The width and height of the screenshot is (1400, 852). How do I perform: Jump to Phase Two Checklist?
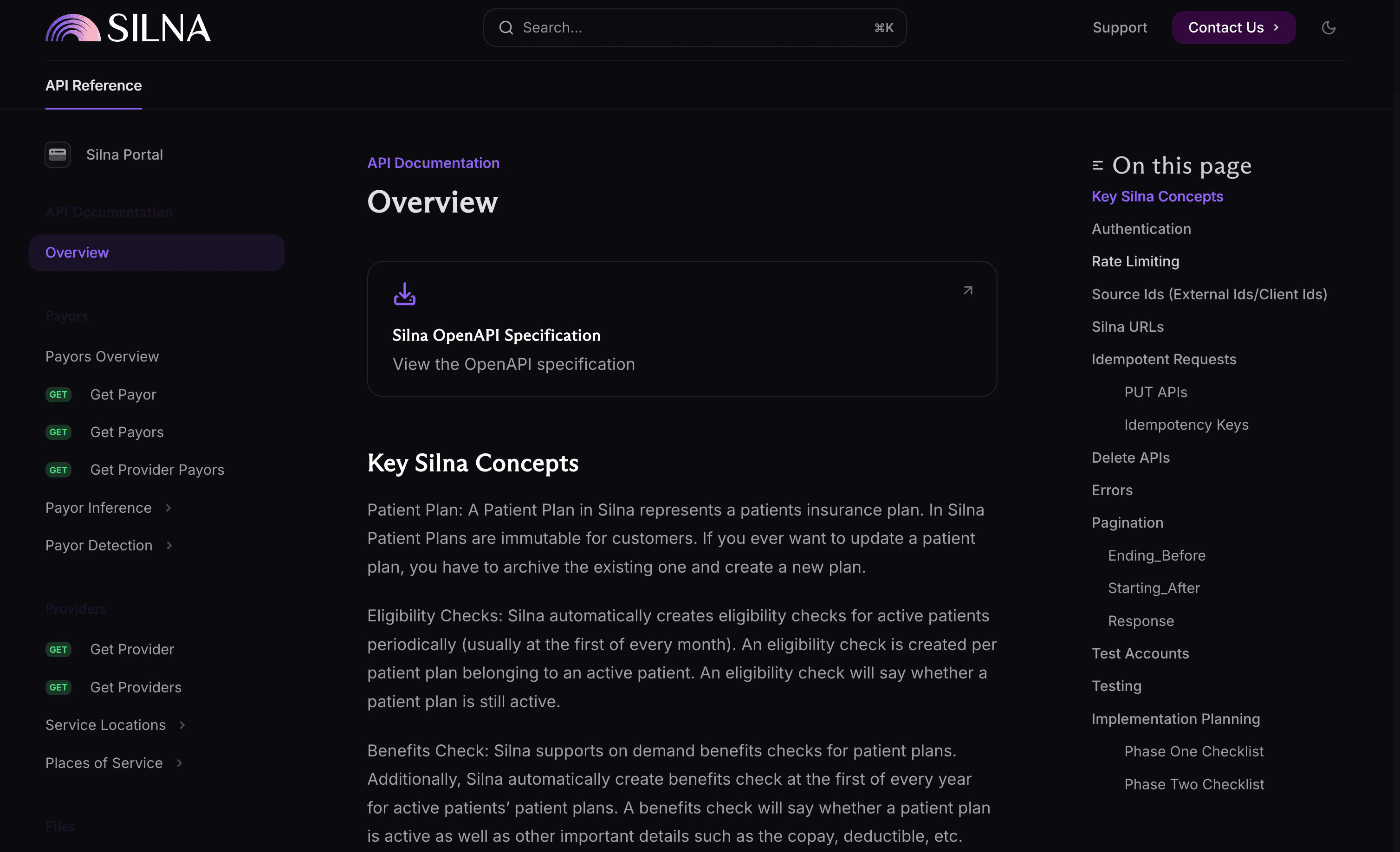pyautogui.click(x=1194, y=784)
